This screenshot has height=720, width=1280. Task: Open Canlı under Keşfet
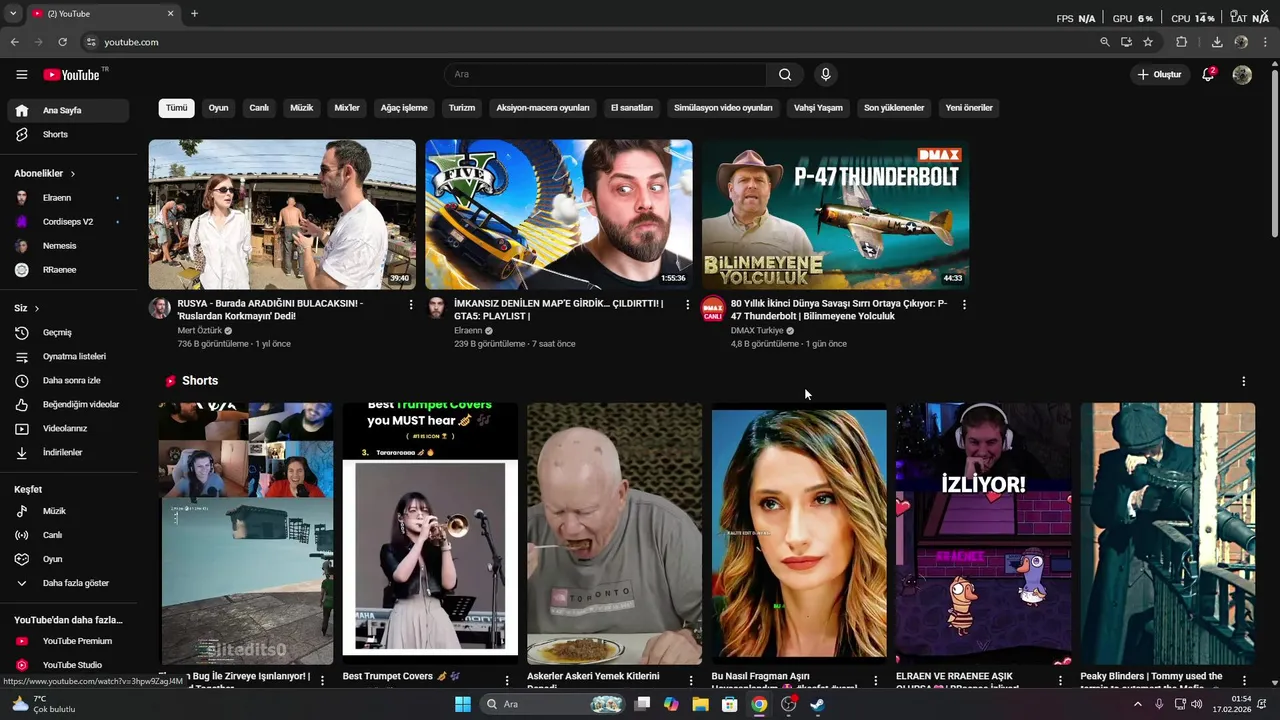click(x=68, y=535)
